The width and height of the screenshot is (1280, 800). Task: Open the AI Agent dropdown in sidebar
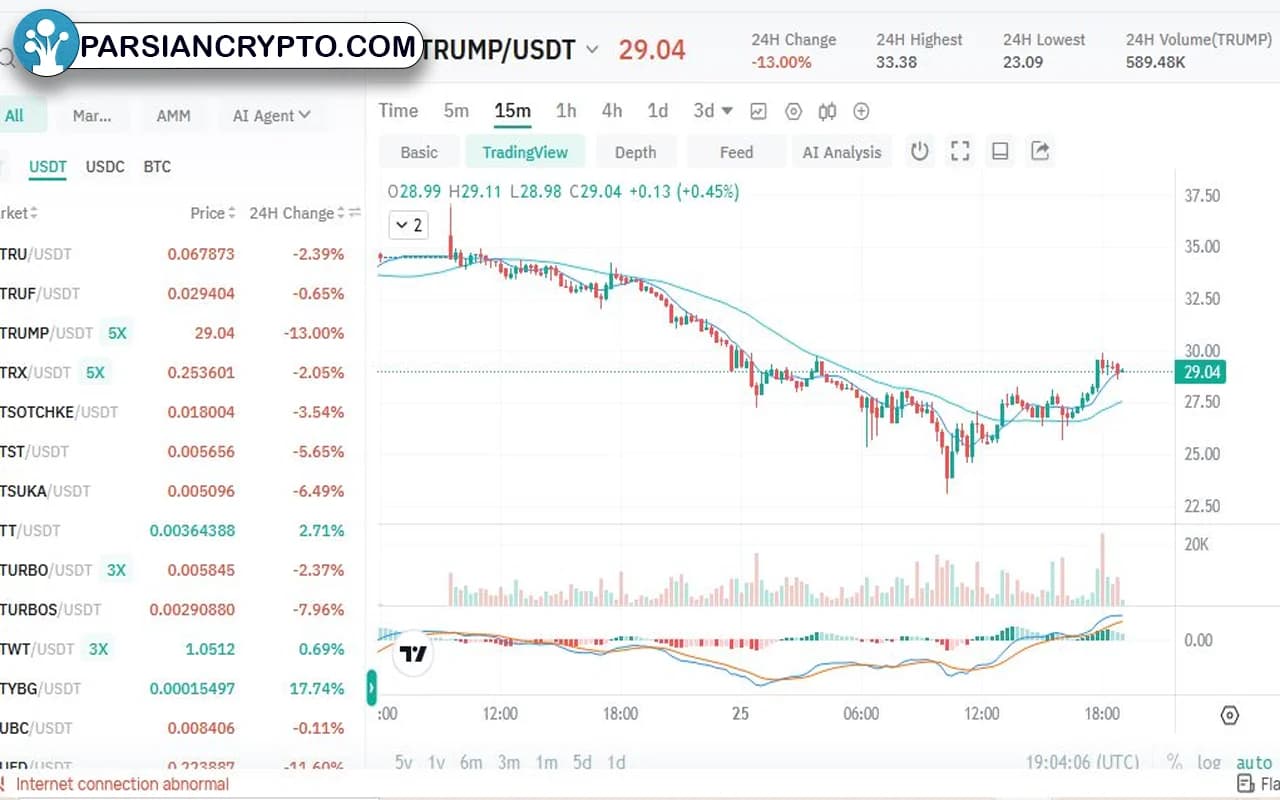pos(271,115)
